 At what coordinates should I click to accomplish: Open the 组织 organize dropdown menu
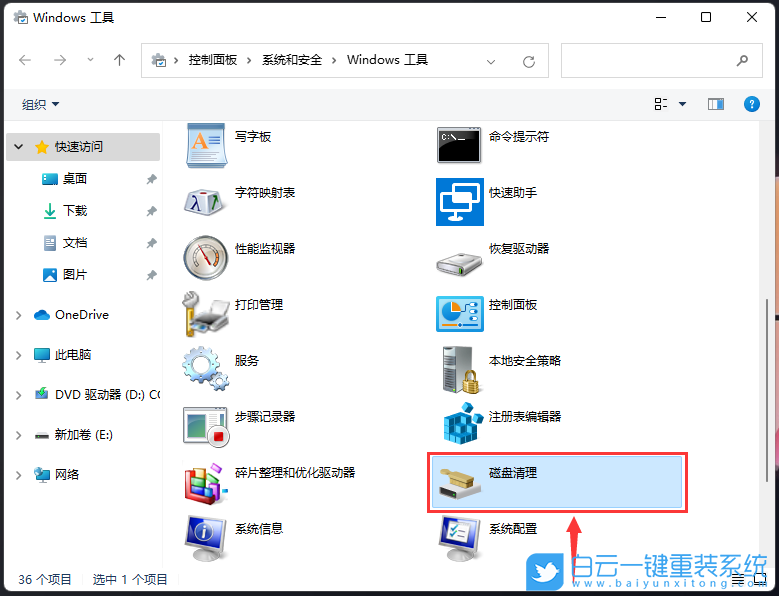coord(40,104)
